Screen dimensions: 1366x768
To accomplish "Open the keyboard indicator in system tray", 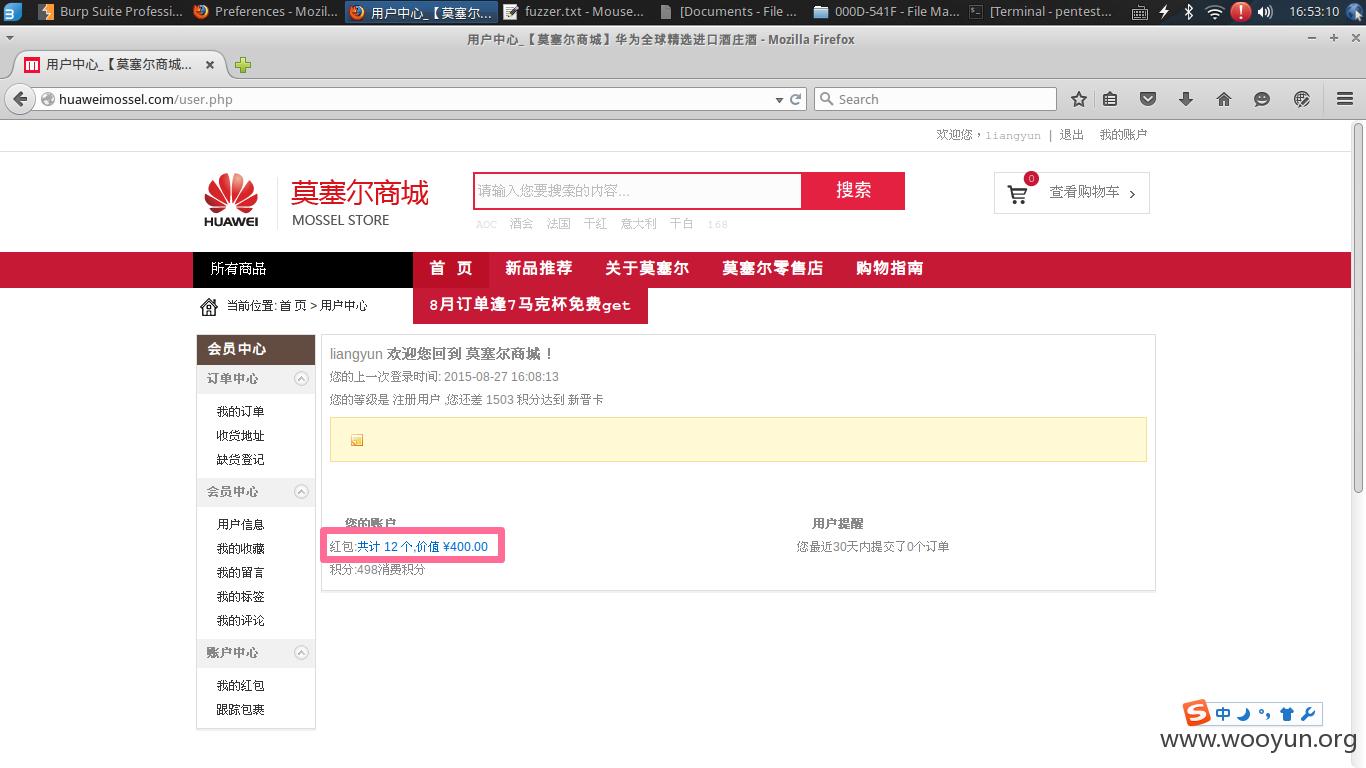I will (x=1140, y=12).
